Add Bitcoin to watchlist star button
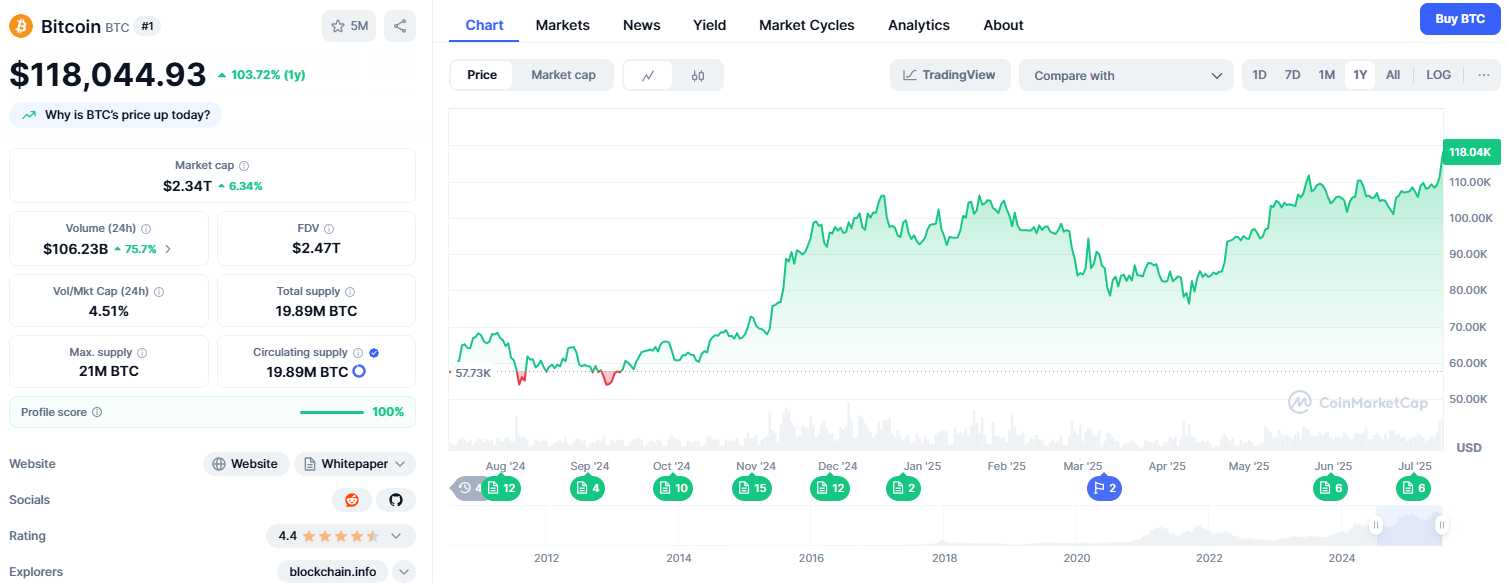This screenshot has width=1507, height=583. coord(349,26)
